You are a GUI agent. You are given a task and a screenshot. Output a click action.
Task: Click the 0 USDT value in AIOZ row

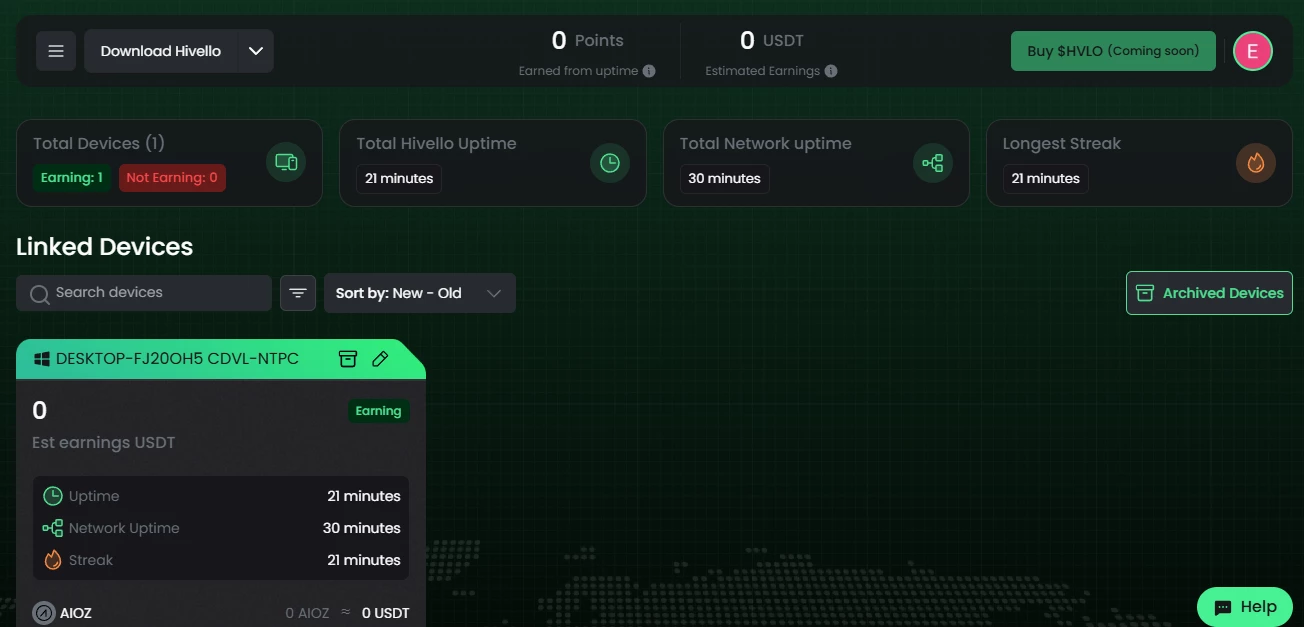(x=385, y=613)
